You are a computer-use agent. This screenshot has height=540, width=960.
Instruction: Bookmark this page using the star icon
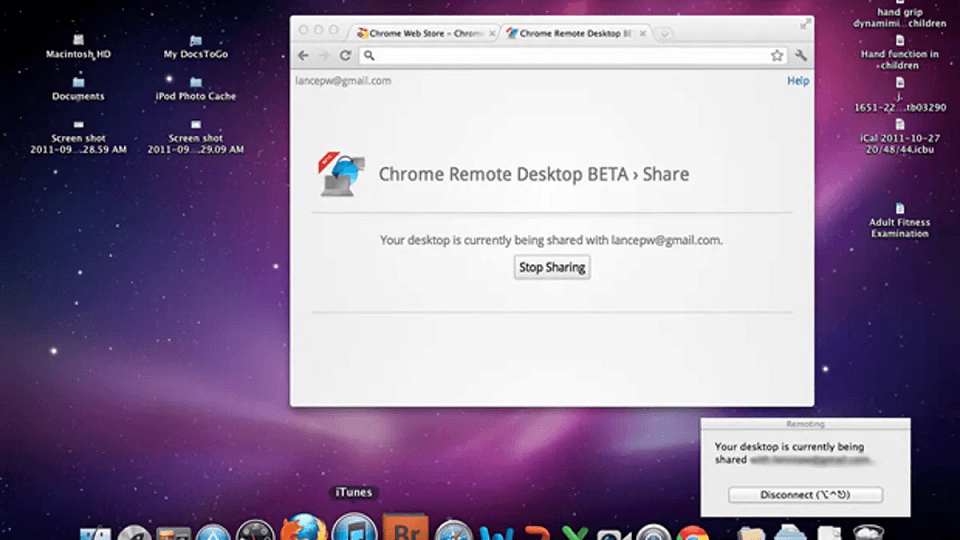point(777,56)
